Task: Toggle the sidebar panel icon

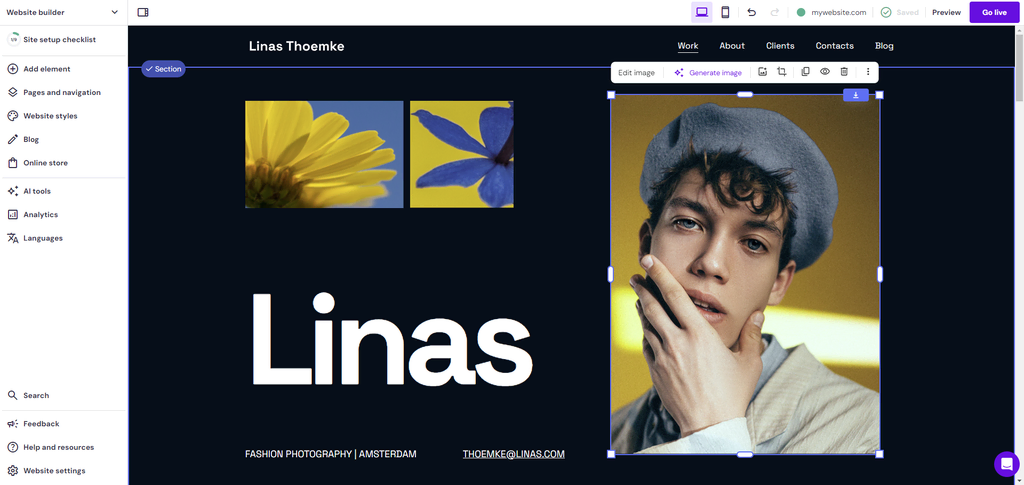Action: click(143, 12)
